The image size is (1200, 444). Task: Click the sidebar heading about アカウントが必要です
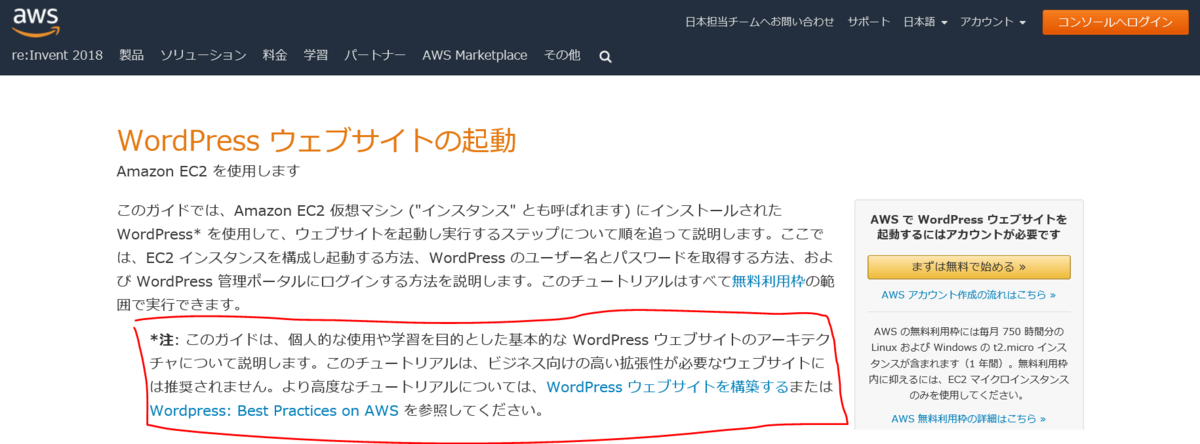pos(969,226)
